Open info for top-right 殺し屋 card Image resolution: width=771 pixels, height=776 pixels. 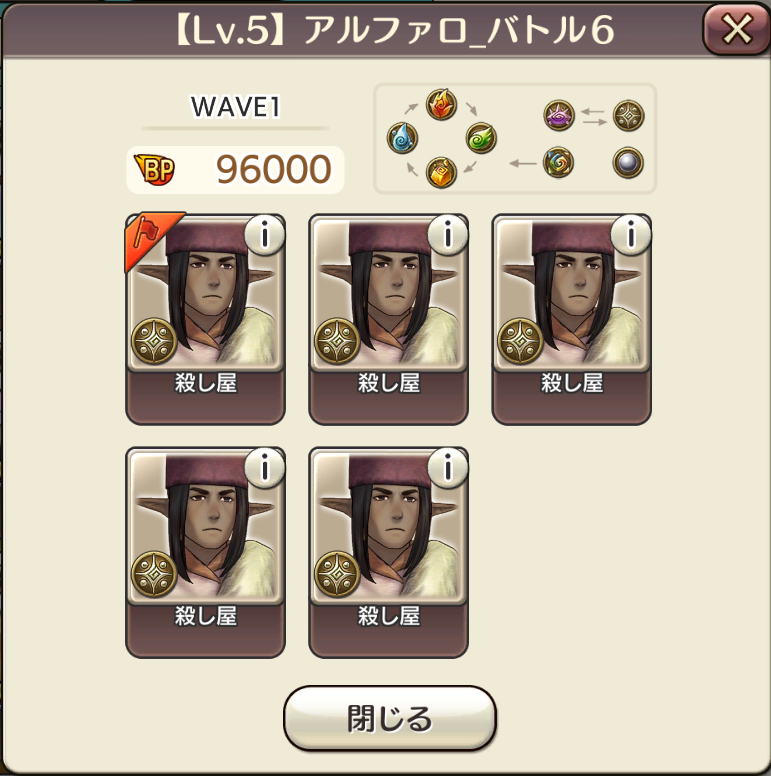point(631,236)
